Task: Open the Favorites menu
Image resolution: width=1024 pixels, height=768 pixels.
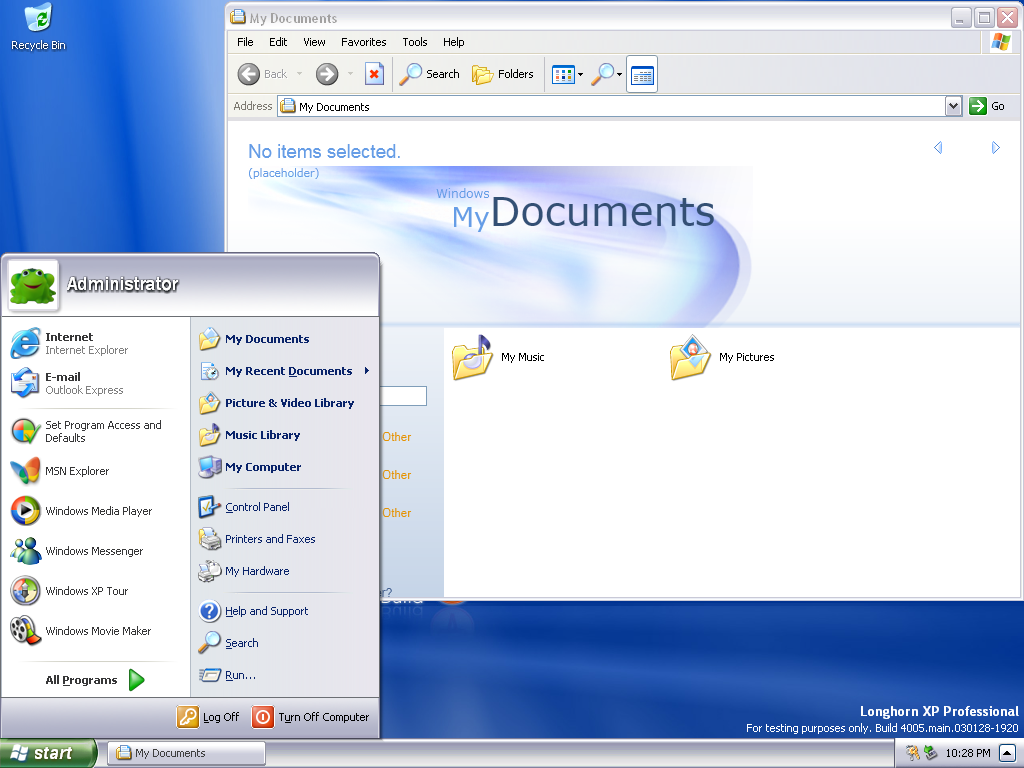Action: pyautogui.click(x=363, y=42)
